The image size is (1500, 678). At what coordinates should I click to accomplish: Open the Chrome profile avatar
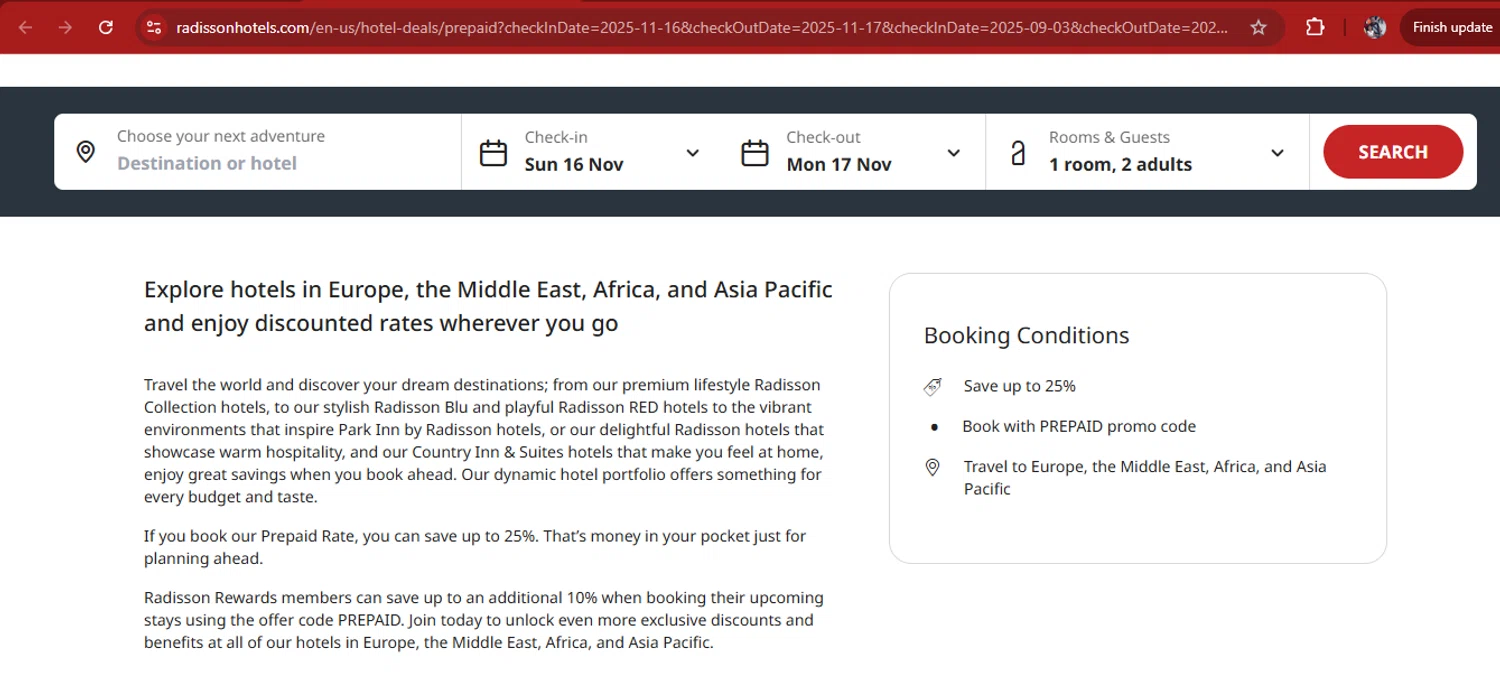click(x=1375, y=27)
